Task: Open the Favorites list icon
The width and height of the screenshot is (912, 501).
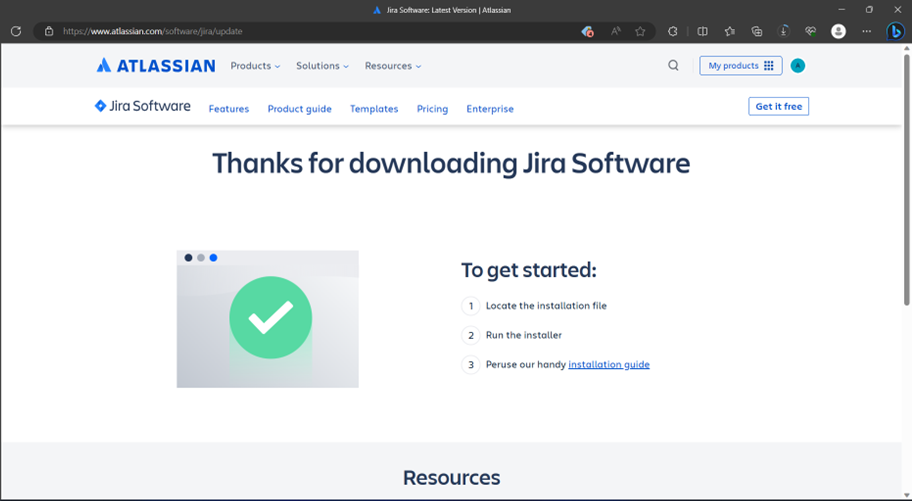Action: (x=730, y=31)
